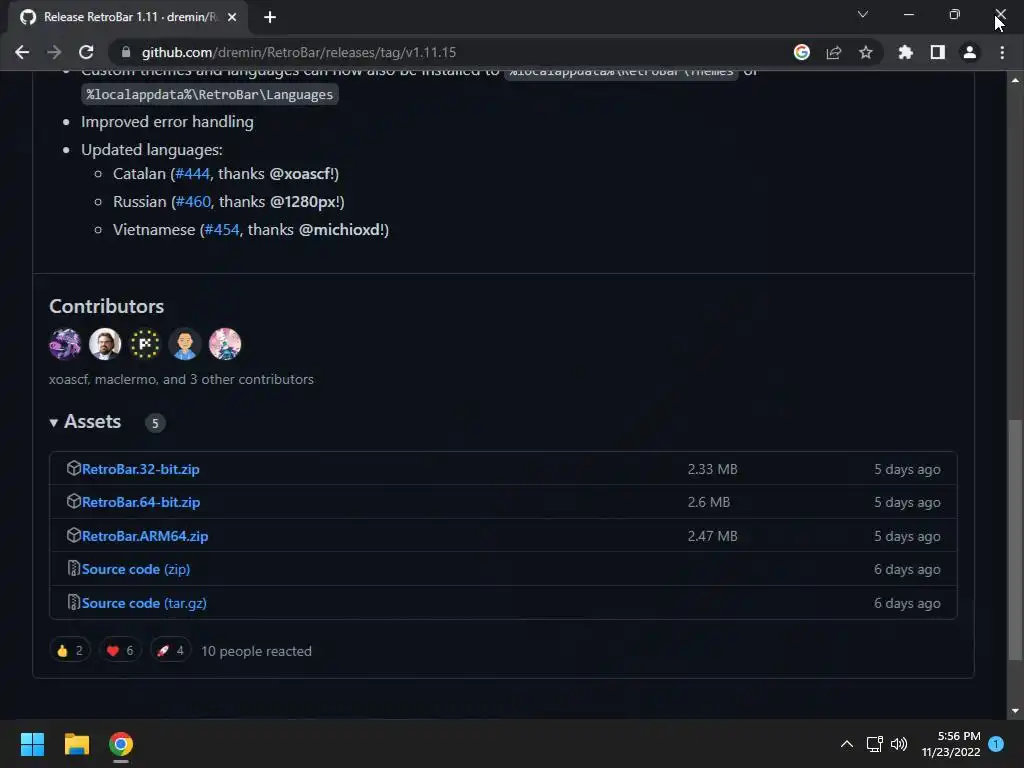1024x768 pixels.
Task: Toggle the thumbs up reaction
Action: click(x=70, y=650)
